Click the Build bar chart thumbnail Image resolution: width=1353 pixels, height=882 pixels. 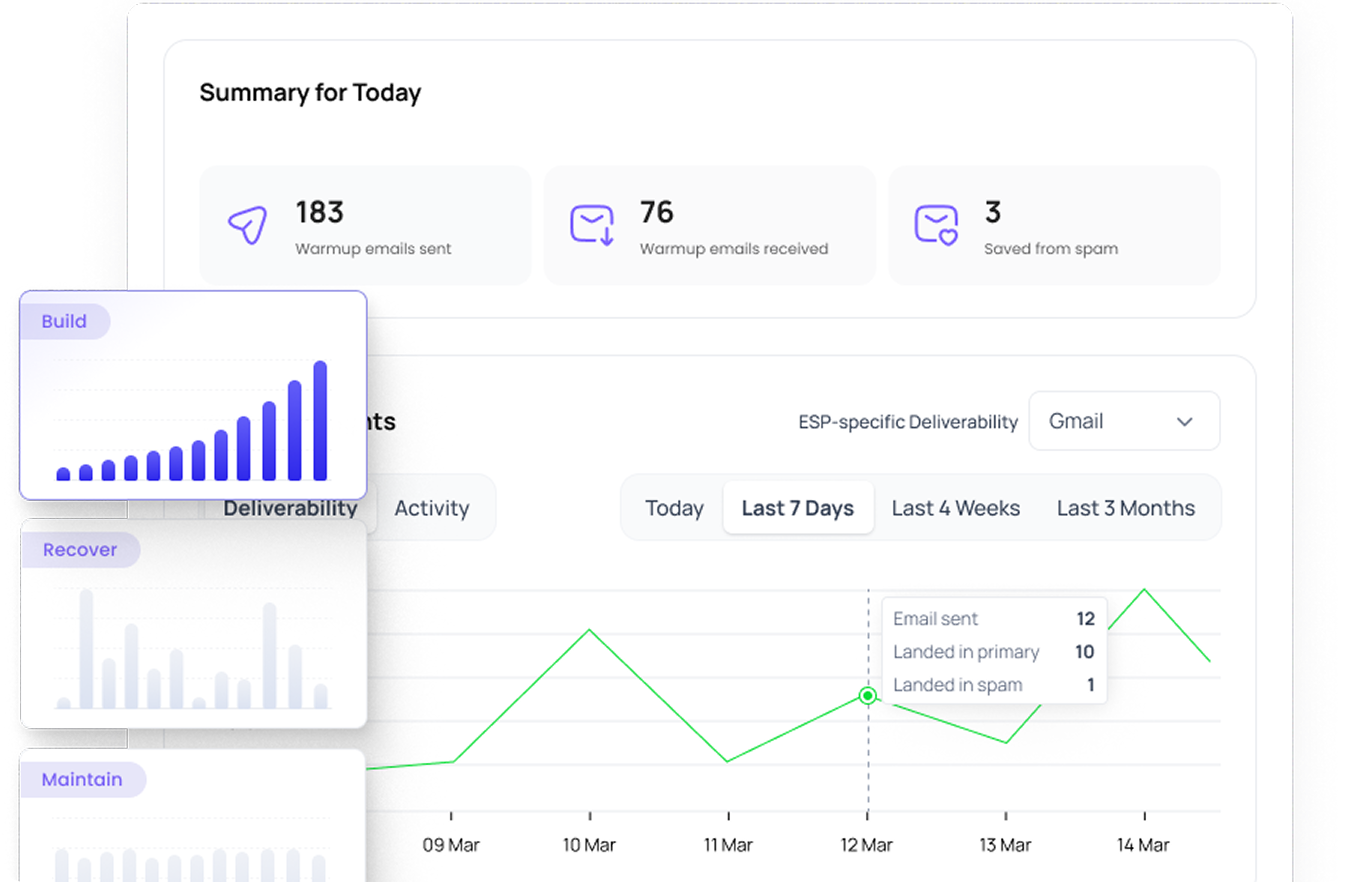click(x=192, y=422)
